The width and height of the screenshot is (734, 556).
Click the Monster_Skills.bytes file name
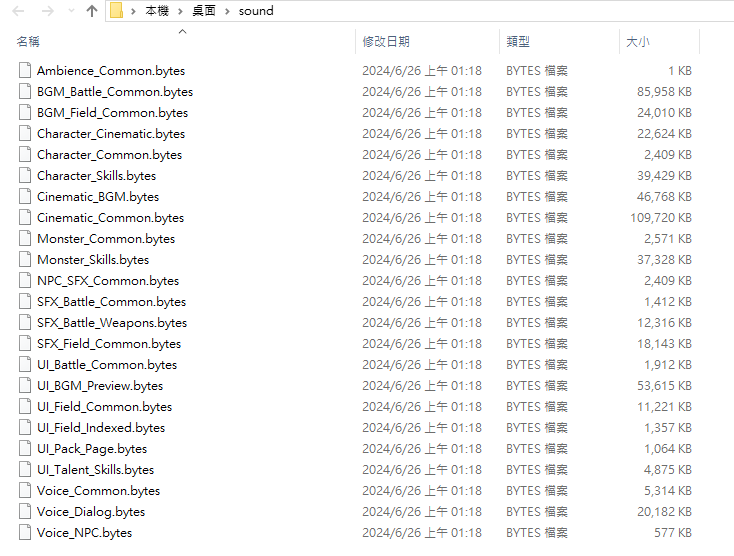coord(93,260)
